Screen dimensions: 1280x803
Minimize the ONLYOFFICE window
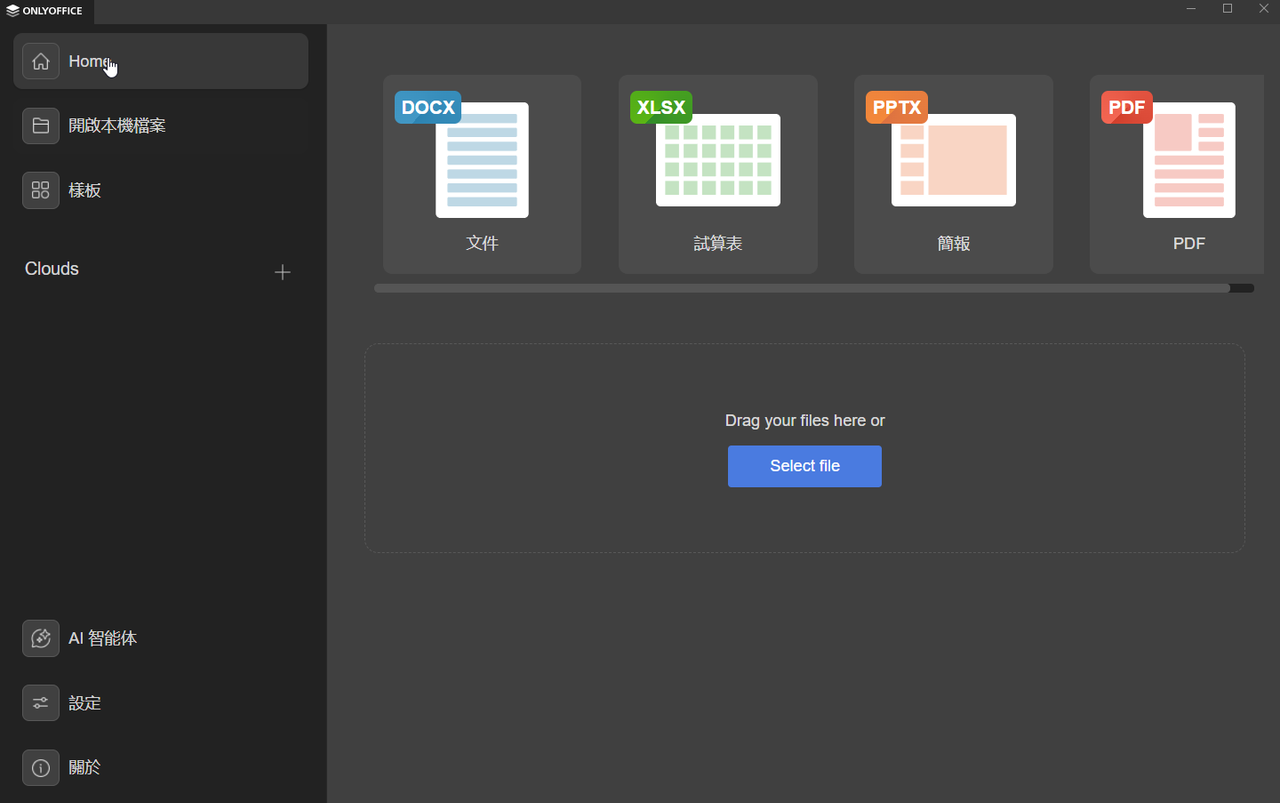(1191, 9)
